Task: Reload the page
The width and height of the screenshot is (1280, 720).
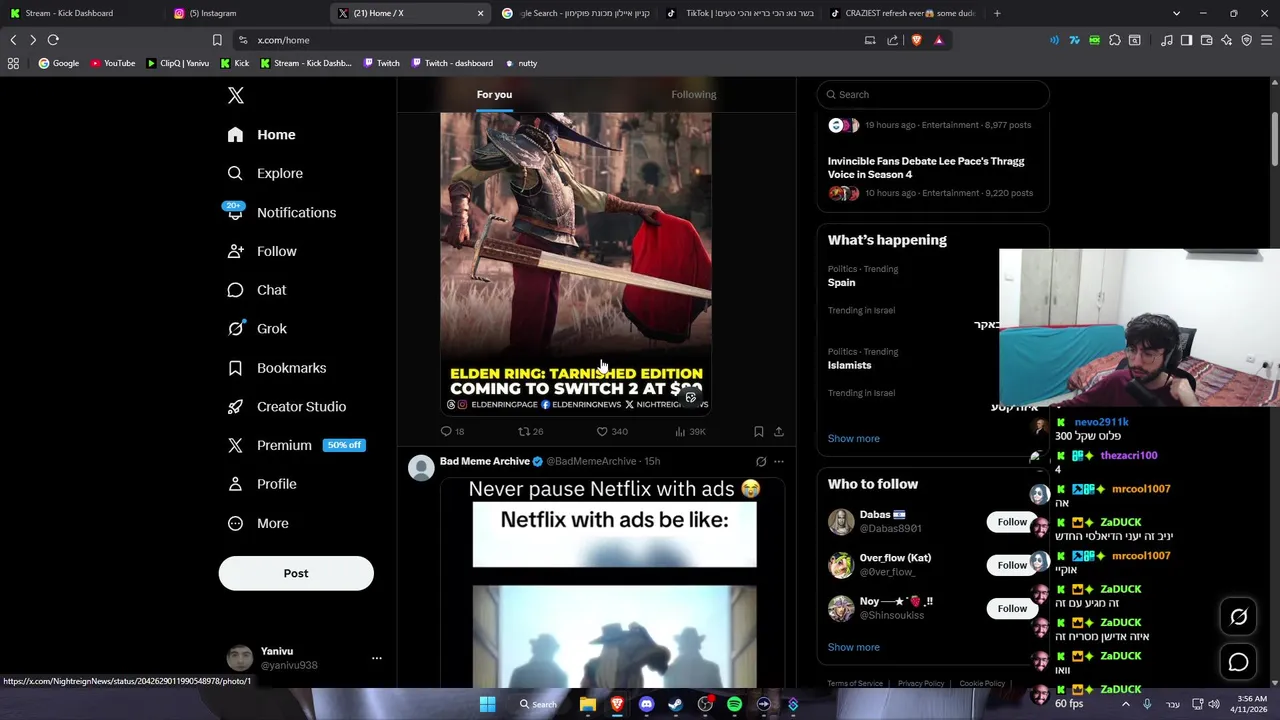Action: (x=53, y=40)
